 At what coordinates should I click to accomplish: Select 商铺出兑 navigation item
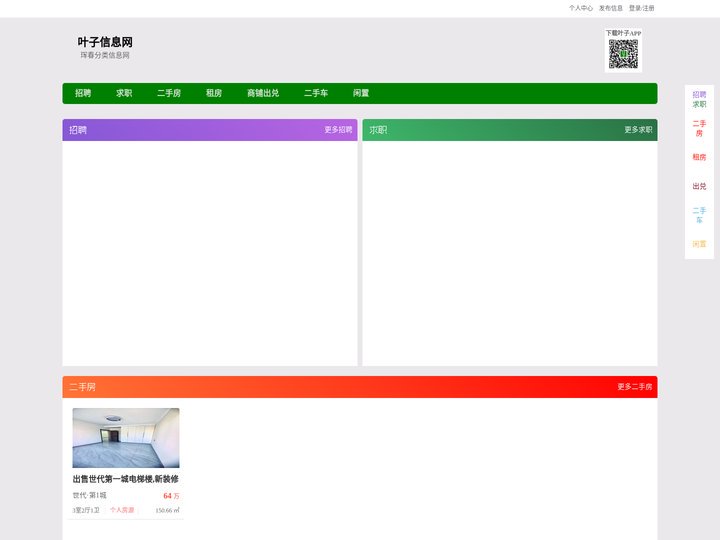[x=263, y=93]
